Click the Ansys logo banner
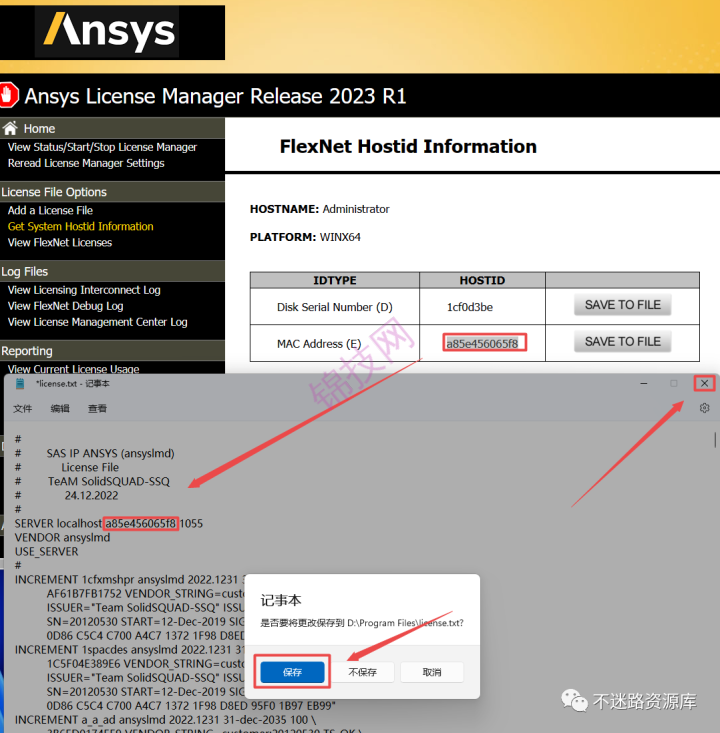The image size is (720, 733). pos(112,32)
